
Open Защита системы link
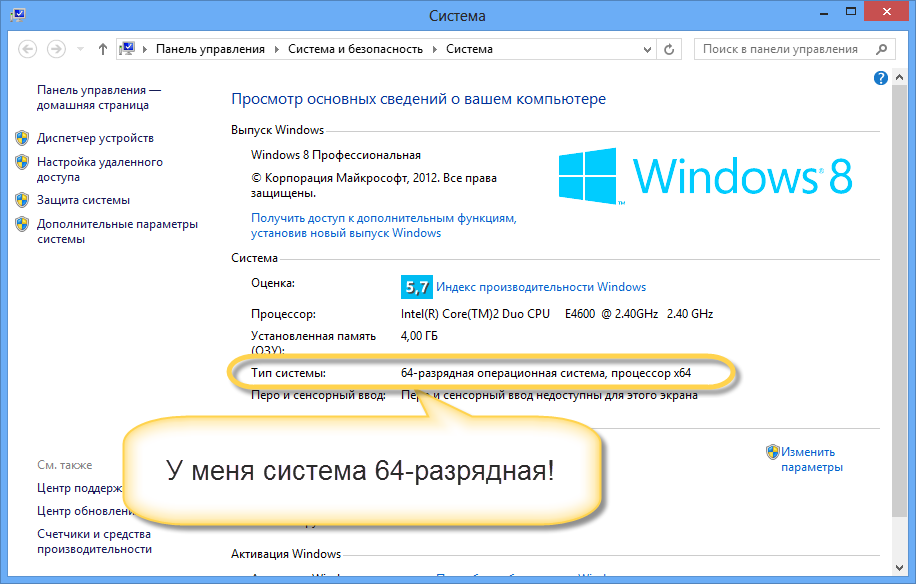pyautogui.click(x=84, y=200)
